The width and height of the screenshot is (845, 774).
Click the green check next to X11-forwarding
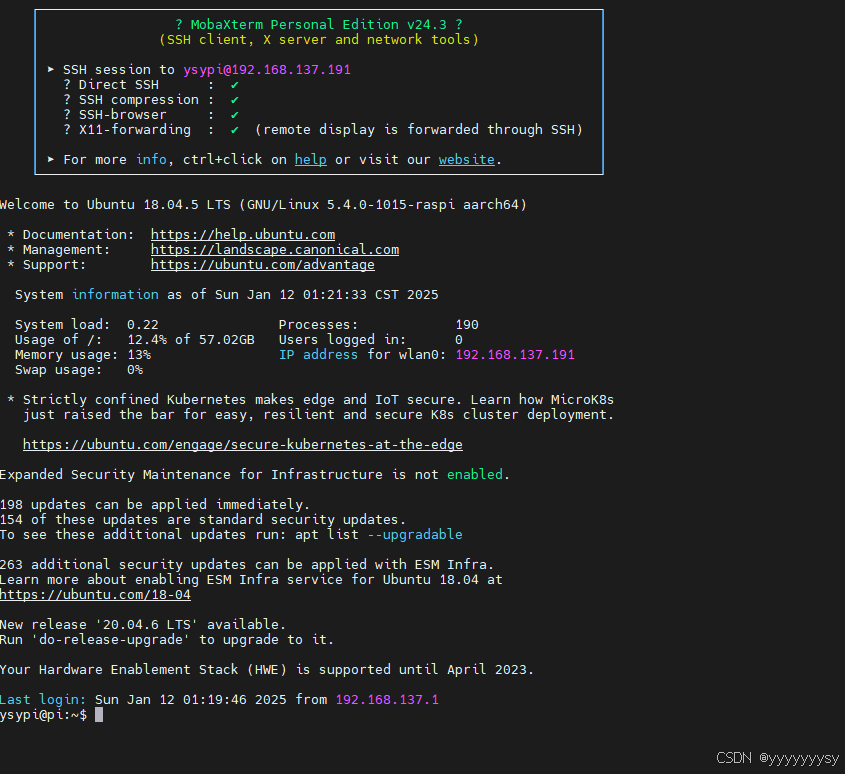coord(234,130)
